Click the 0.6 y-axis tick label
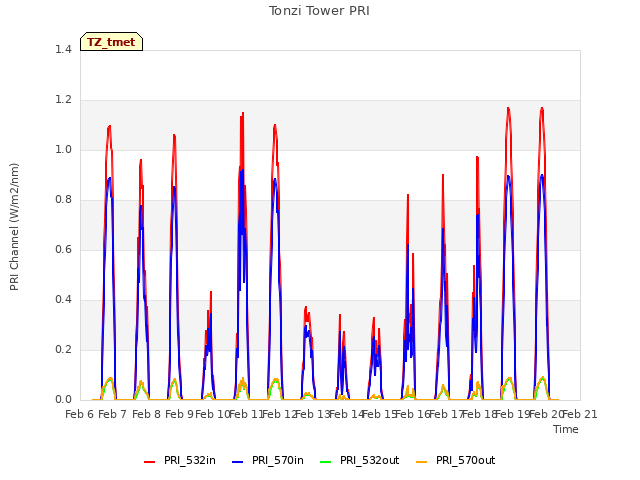 tap(63, 249)
